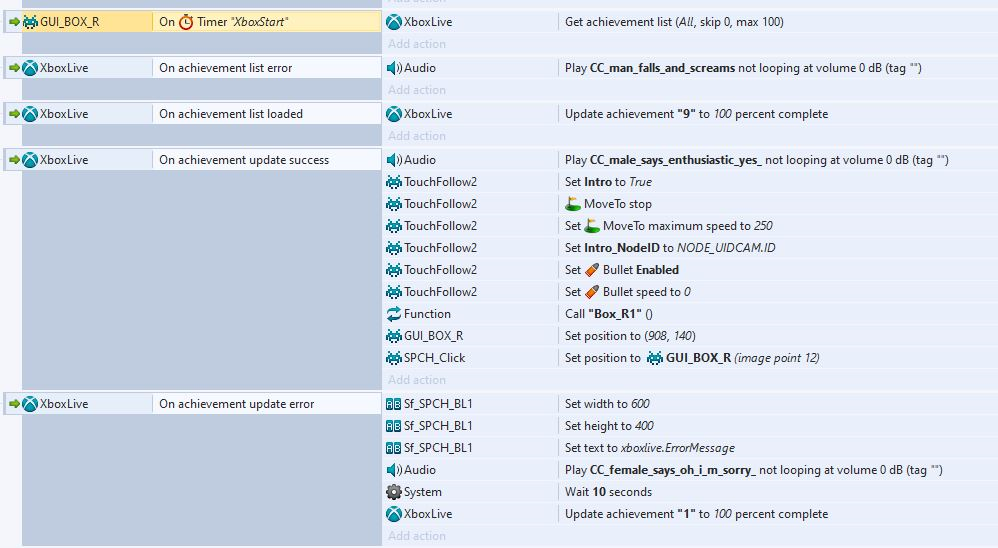Select the 'Play CC_female_says_oh_i_m_sorry_' action text
This screenshot has height=548, width=998.
[x=754, y=470]
